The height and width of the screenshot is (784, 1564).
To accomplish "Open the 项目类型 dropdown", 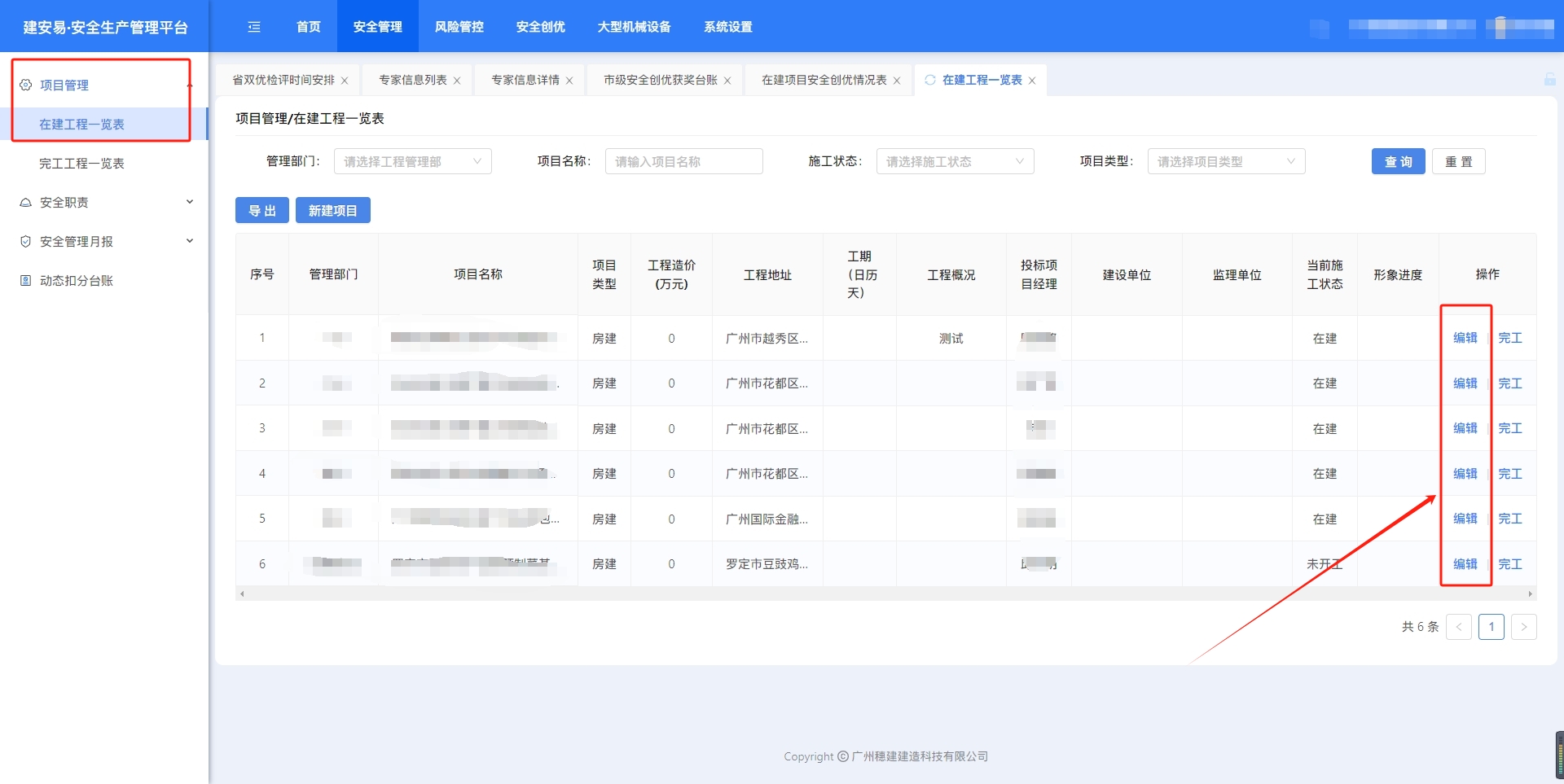I will (x=1226, y=161).
